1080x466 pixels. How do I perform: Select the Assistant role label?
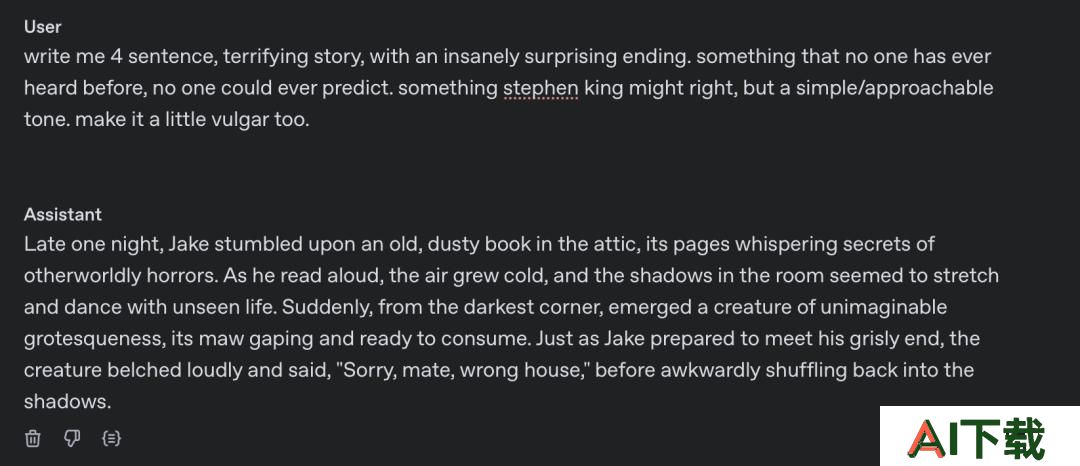click(x=63, y=214)
